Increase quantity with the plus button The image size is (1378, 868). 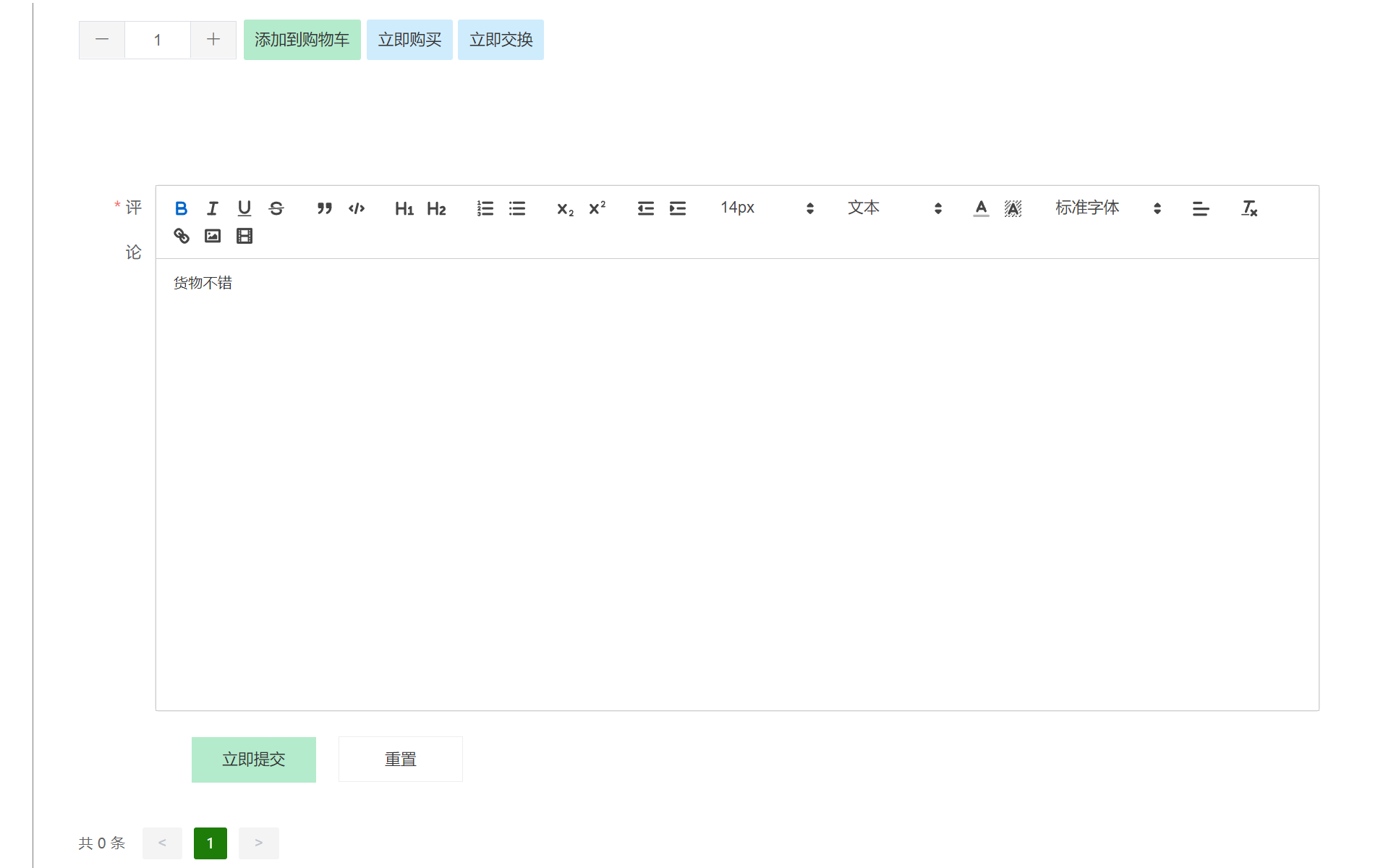213,40
